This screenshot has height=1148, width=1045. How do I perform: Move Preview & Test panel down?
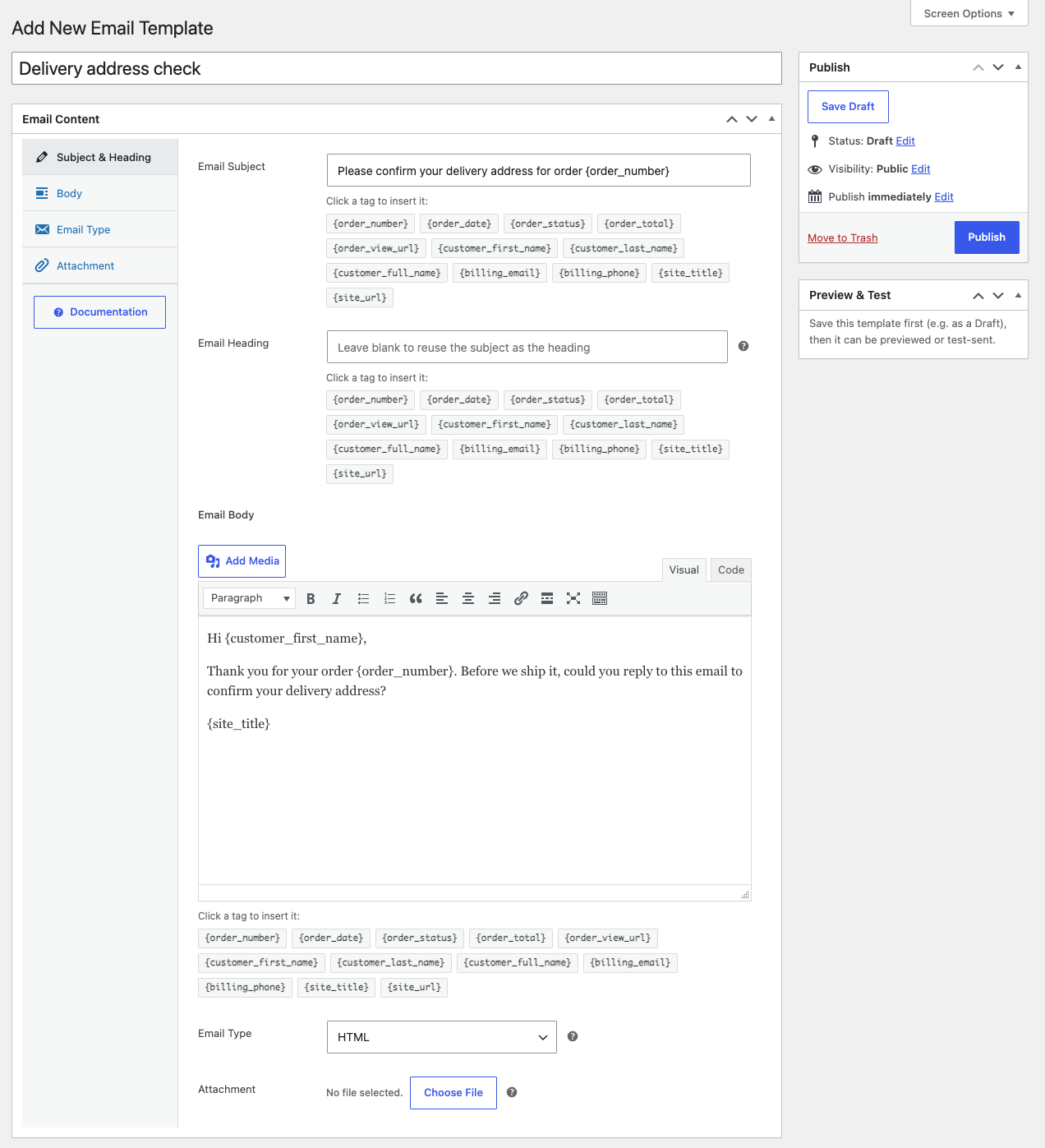click(x=998, y=295)
